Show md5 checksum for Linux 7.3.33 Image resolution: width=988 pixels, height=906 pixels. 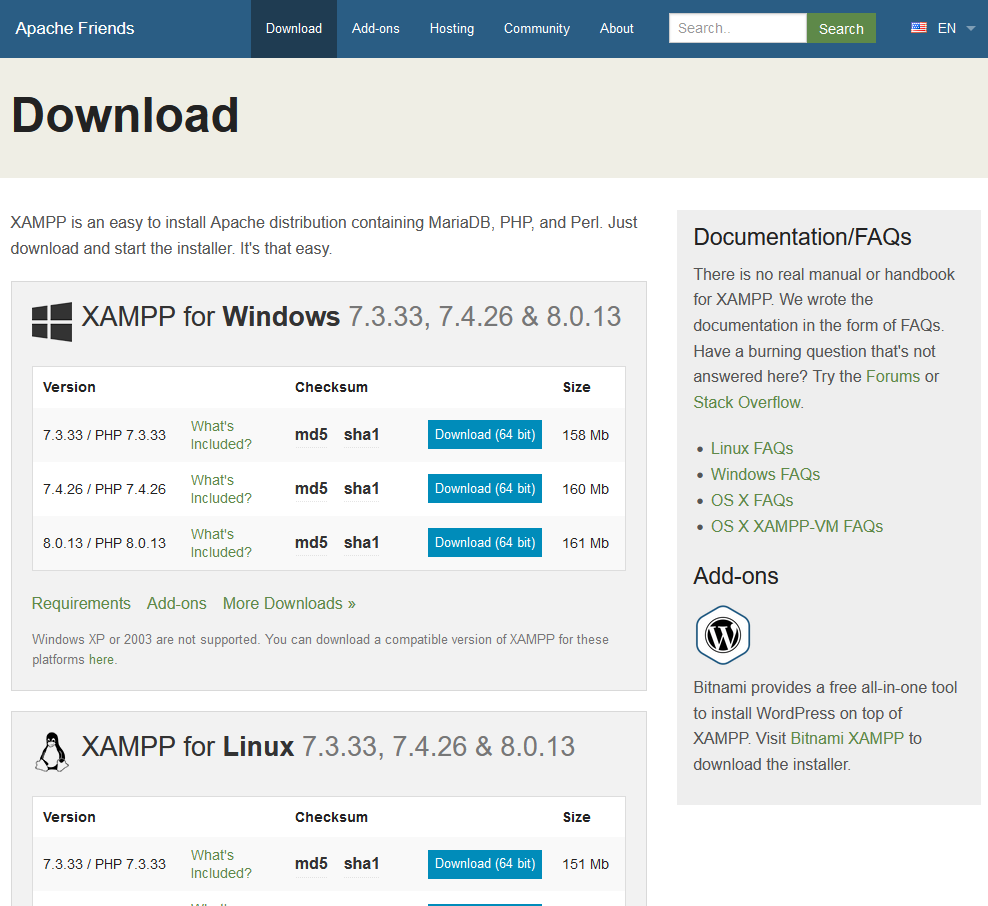click(x=311, y=864)
